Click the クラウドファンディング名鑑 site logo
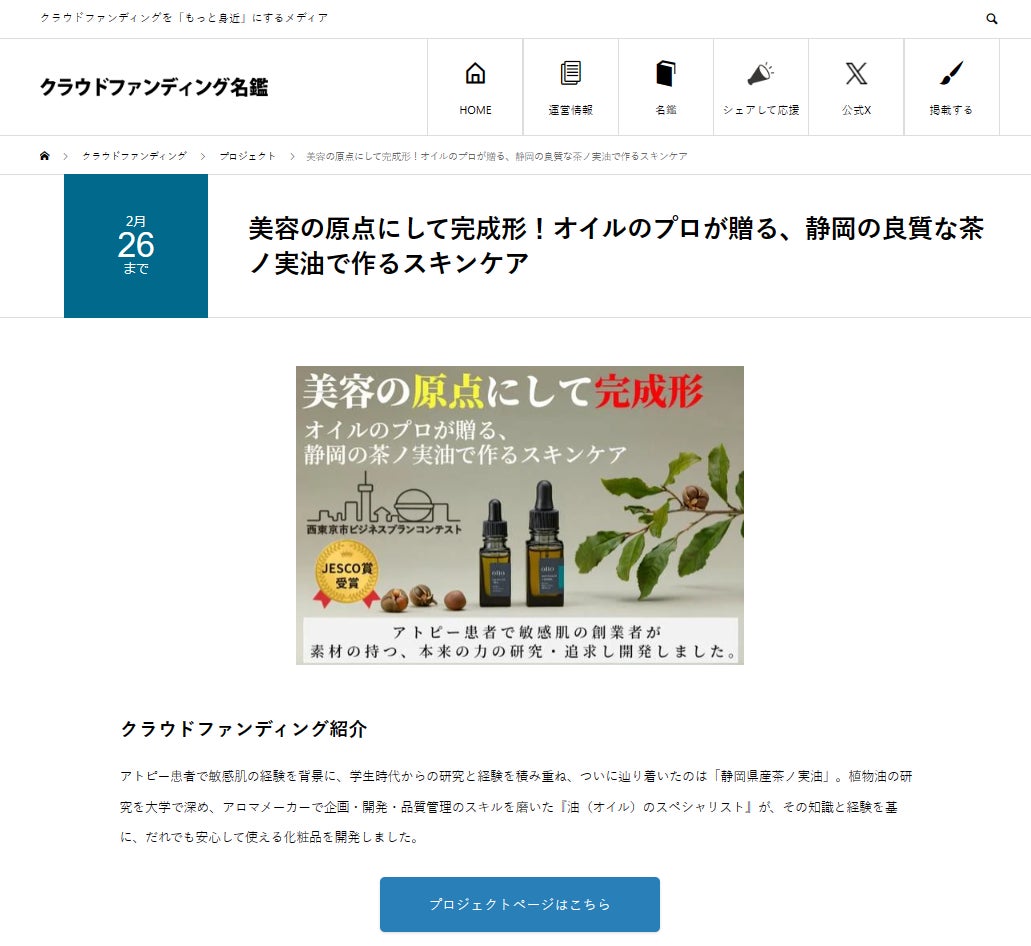 (155, 87)
